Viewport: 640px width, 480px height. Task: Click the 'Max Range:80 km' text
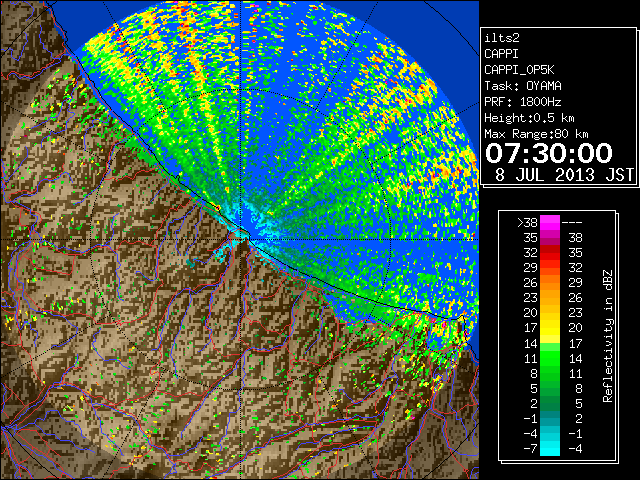pos(536,134)
